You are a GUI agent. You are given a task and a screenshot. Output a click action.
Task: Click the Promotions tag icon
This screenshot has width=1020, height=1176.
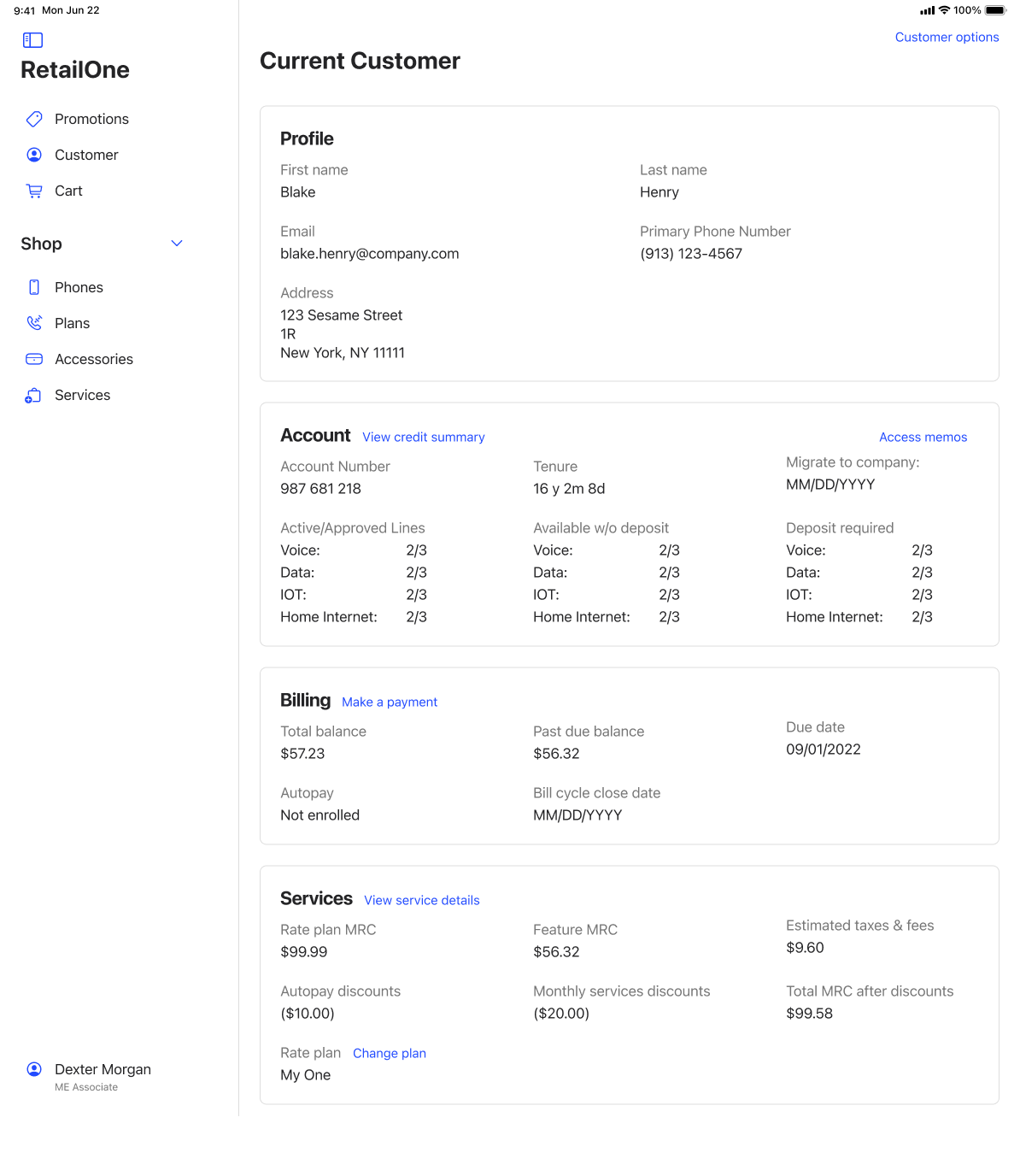coord(34,119)
